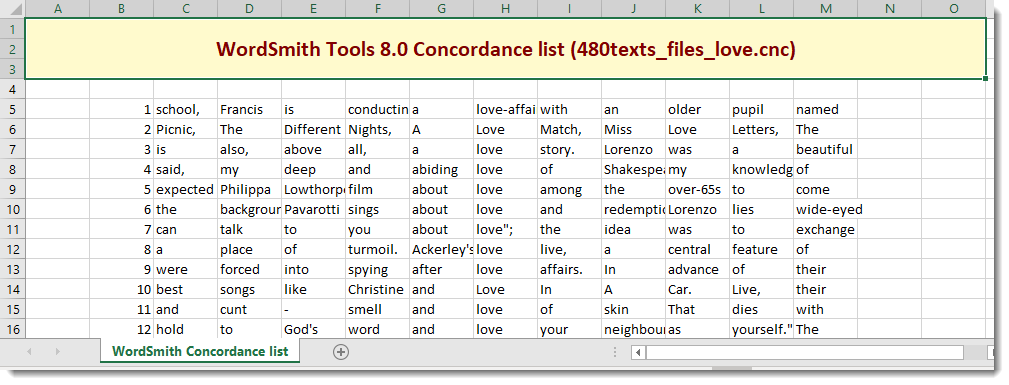Screen dimensions: 1009x385
Task: Select cell containing 'spying'
Action: coord(378,269)
